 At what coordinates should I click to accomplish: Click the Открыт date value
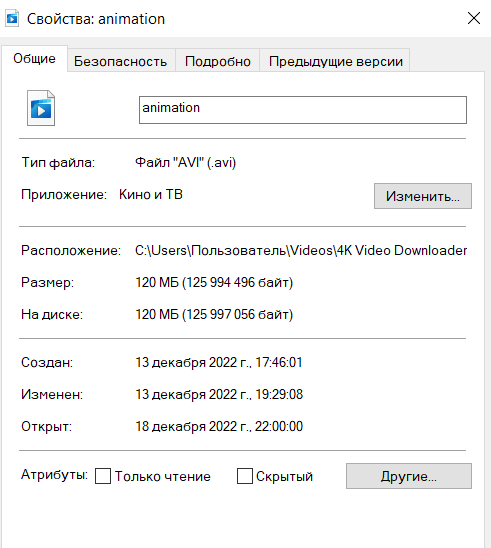(x=219, y=426)
